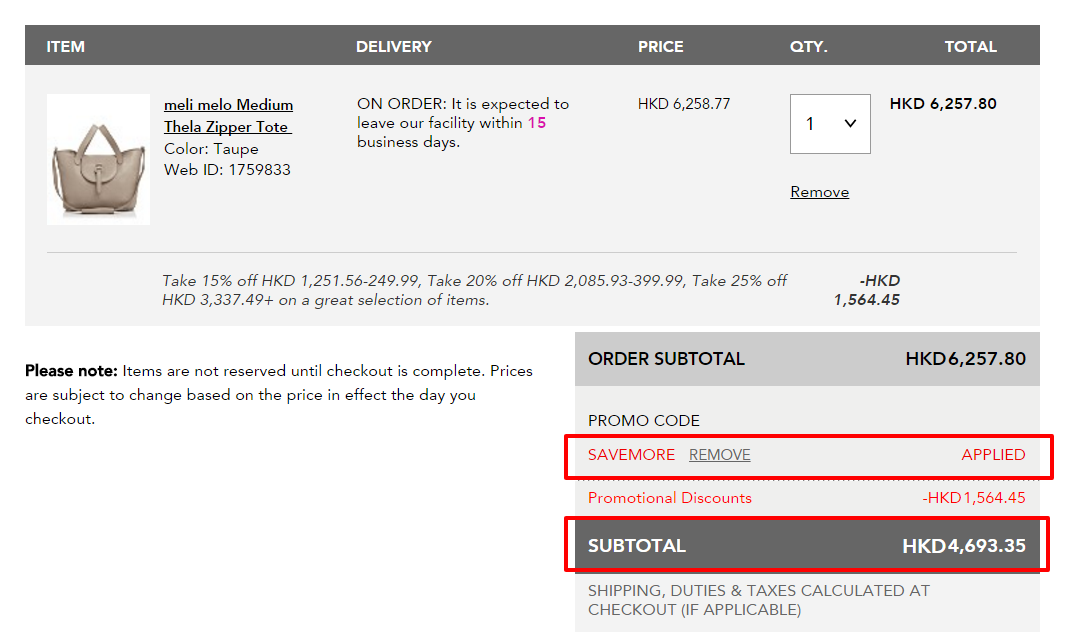Click the TOTAL column header

coord(971,47)
